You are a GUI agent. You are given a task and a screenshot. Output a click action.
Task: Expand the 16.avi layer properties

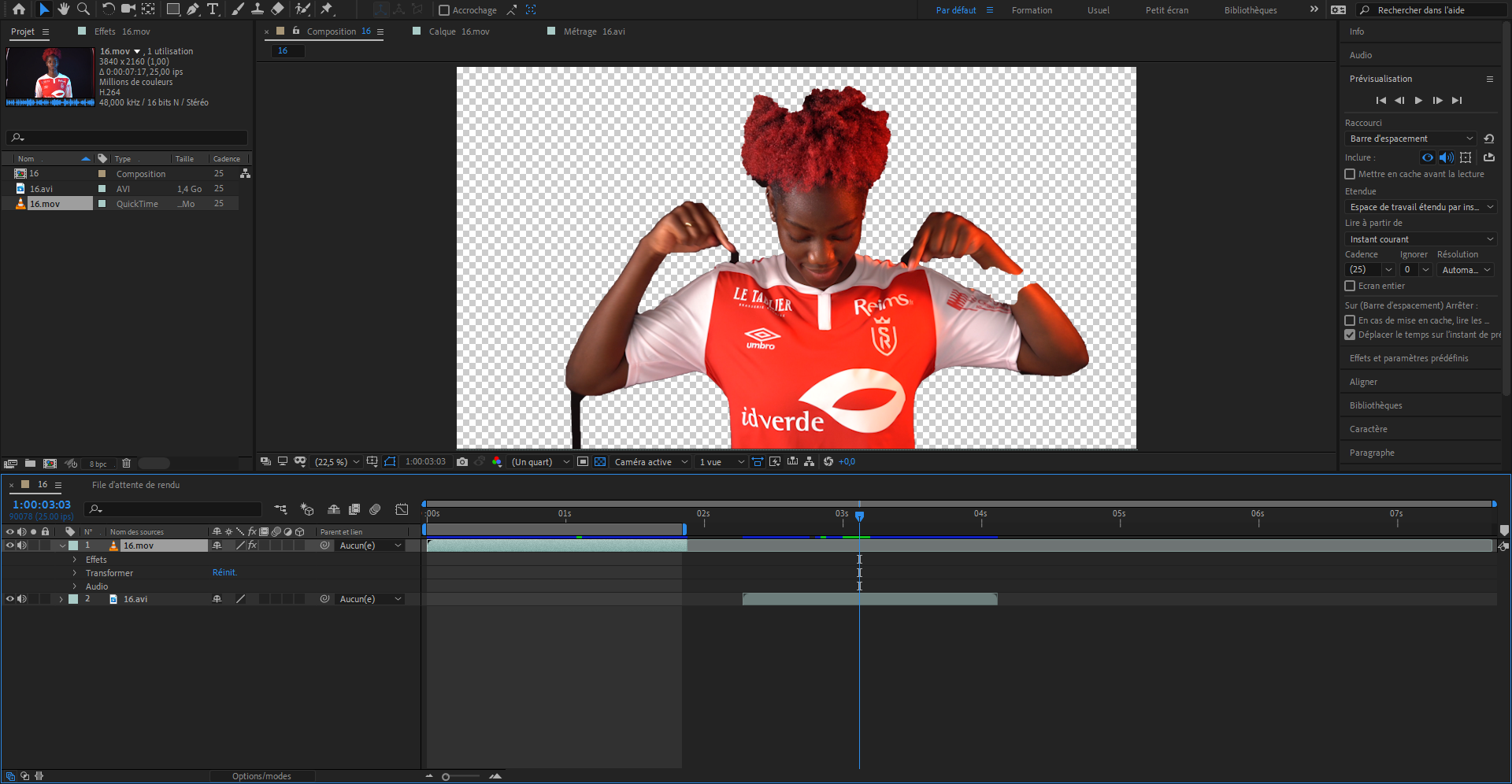coord(61,599)
